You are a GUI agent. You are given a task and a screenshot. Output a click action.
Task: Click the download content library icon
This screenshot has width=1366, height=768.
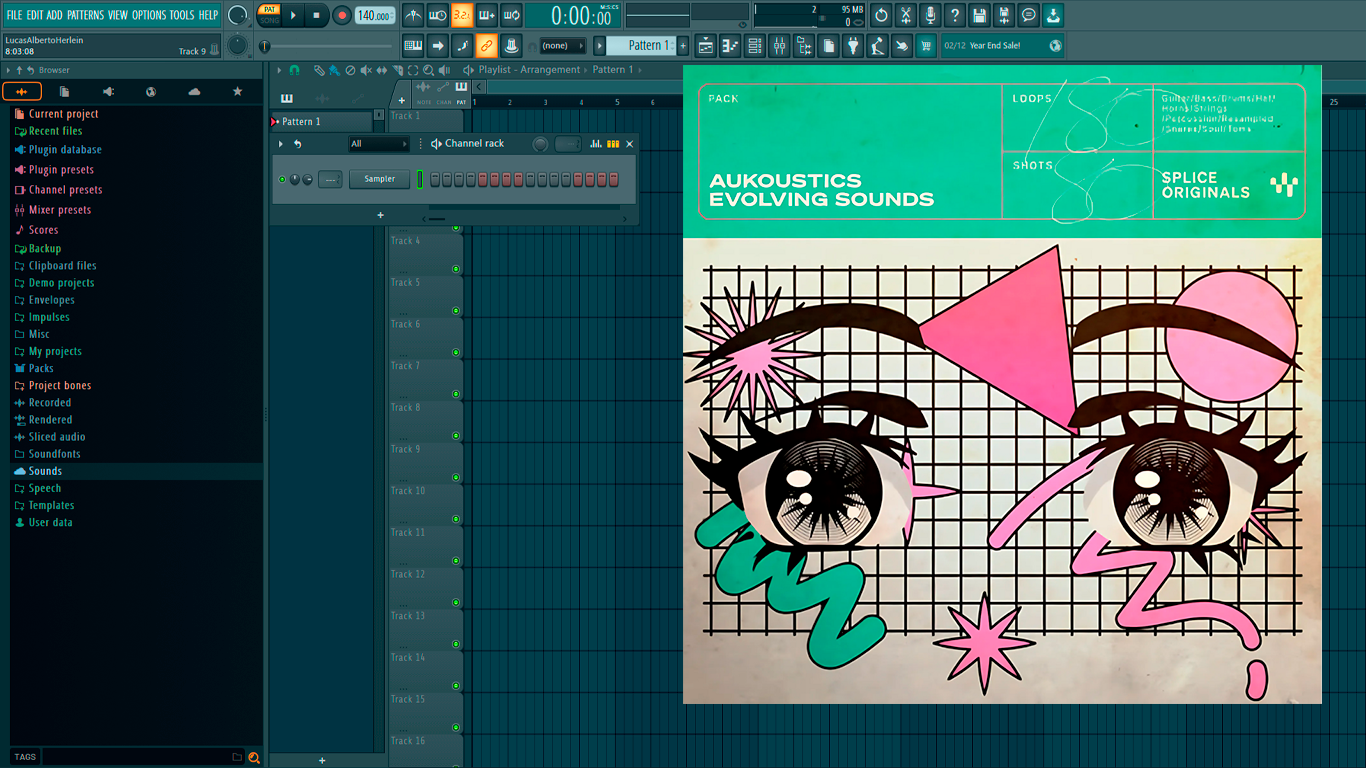(x=1054, y=15)
